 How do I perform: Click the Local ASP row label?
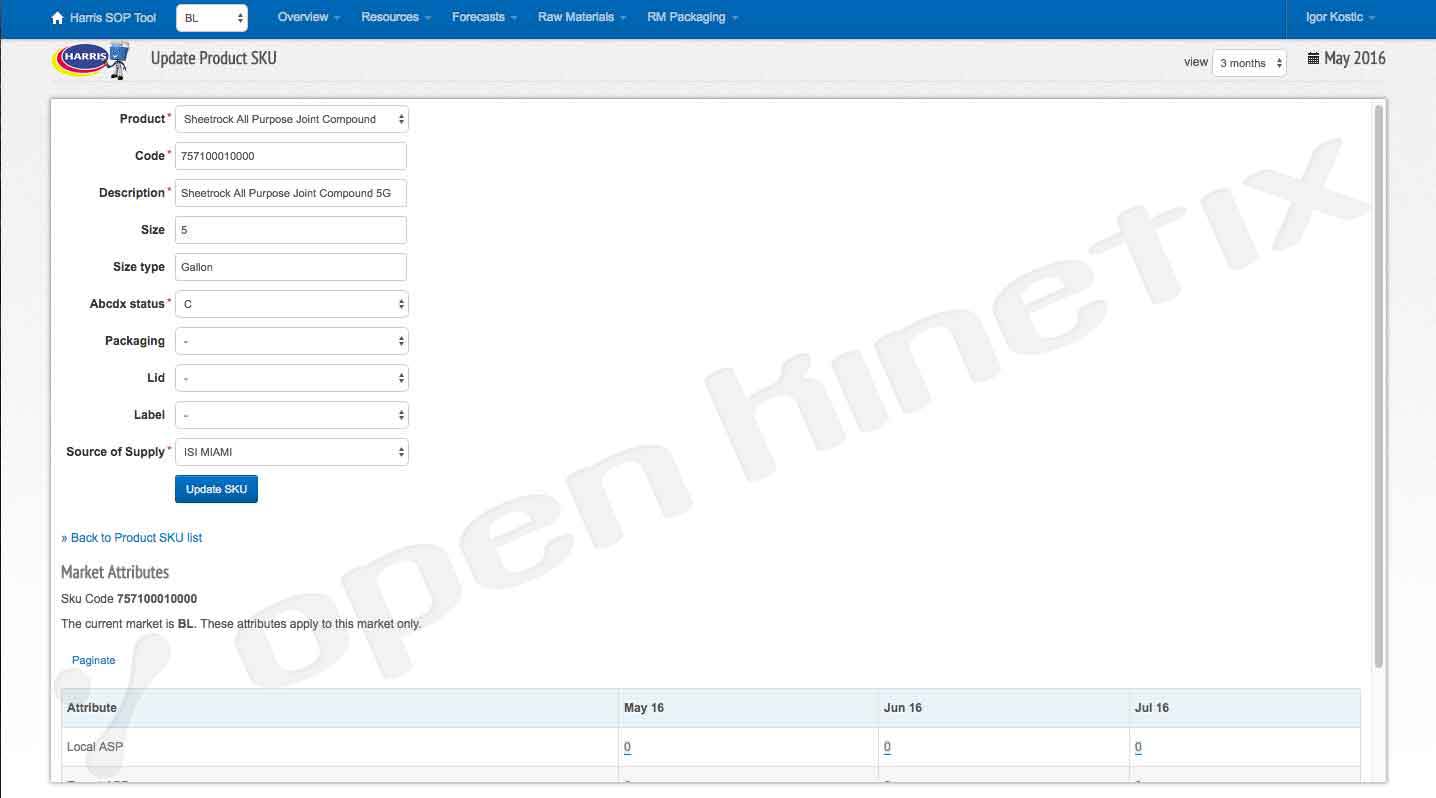click(x=95, y=747)
